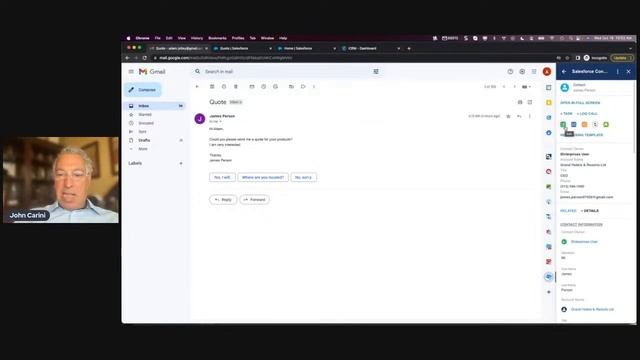This screenshot has height=360, width=640.
Task: Open Gmail main menu hamburger icon
Action: 131,71
